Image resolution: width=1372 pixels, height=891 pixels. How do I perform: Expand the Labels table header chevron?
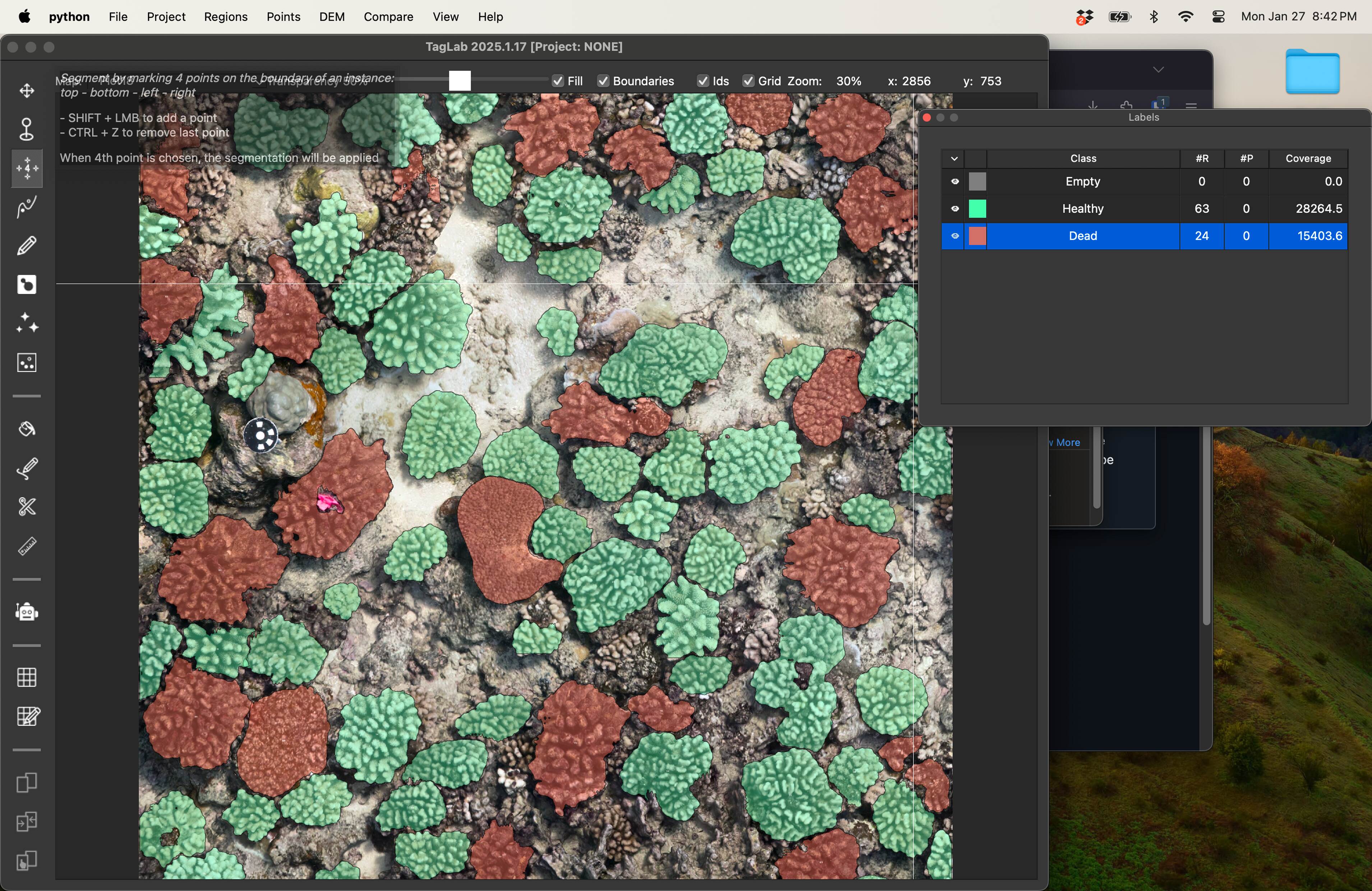(x=954, y=158)
